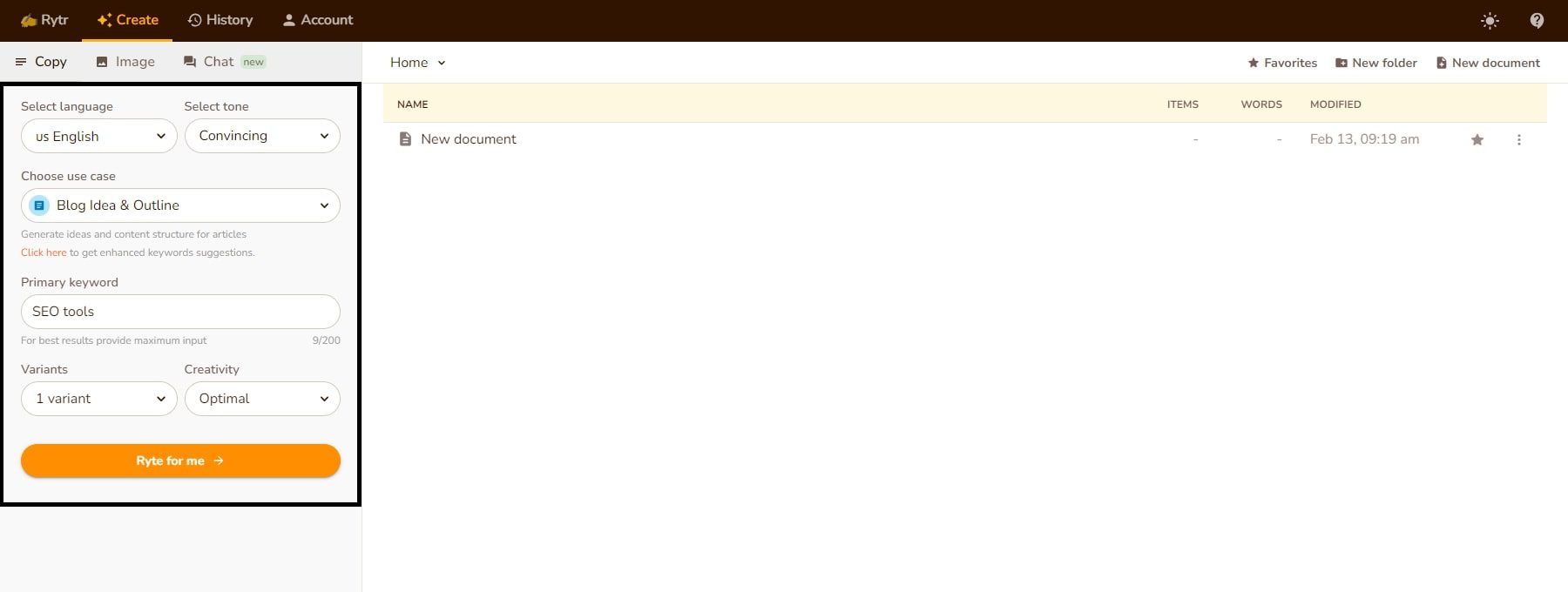The image size is (1568, 592).
Task: Show Favorites documents
Action: coord(1282,63)
